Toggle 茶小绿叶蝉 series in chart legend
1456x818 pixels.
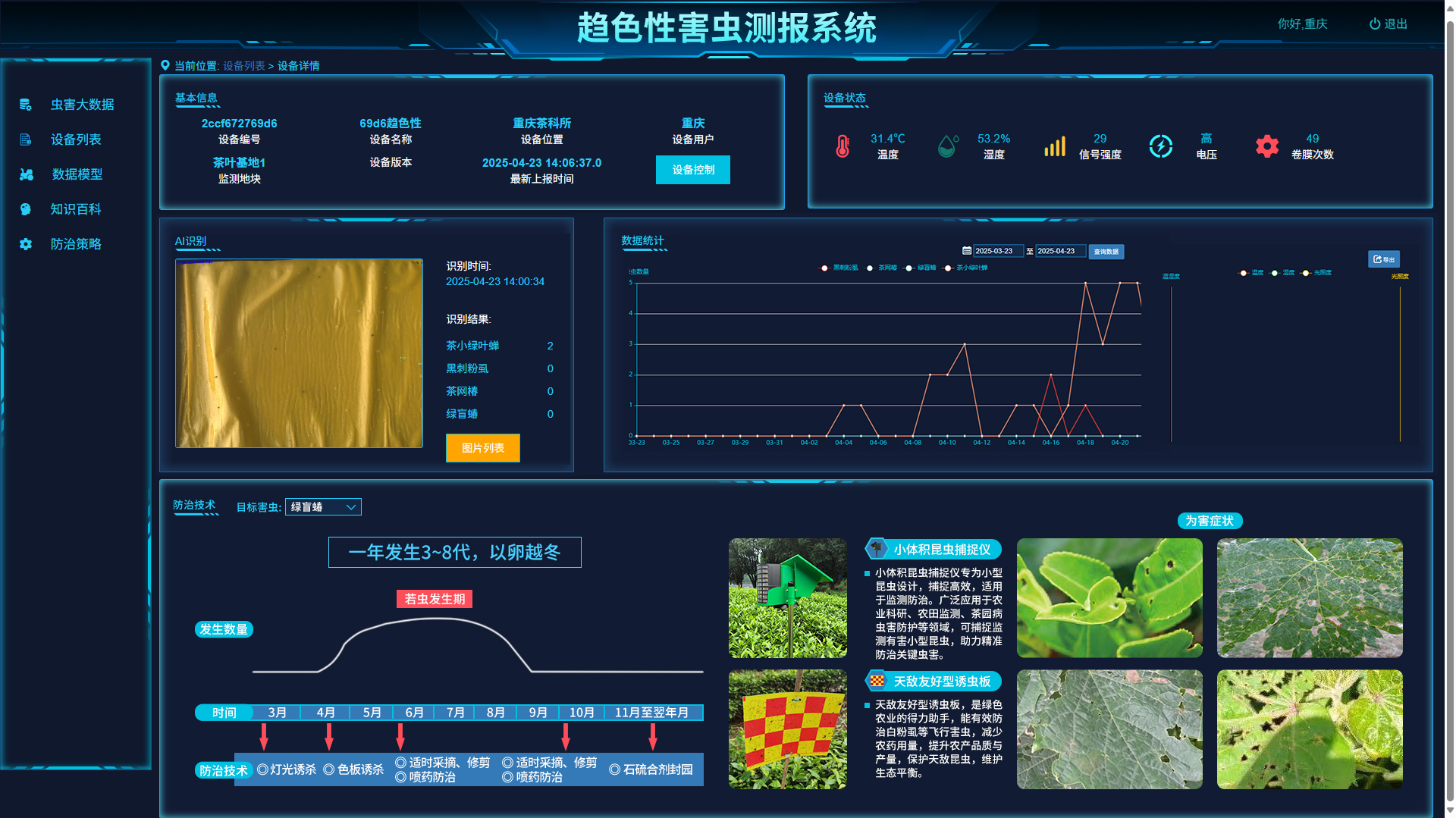(965, 268)
